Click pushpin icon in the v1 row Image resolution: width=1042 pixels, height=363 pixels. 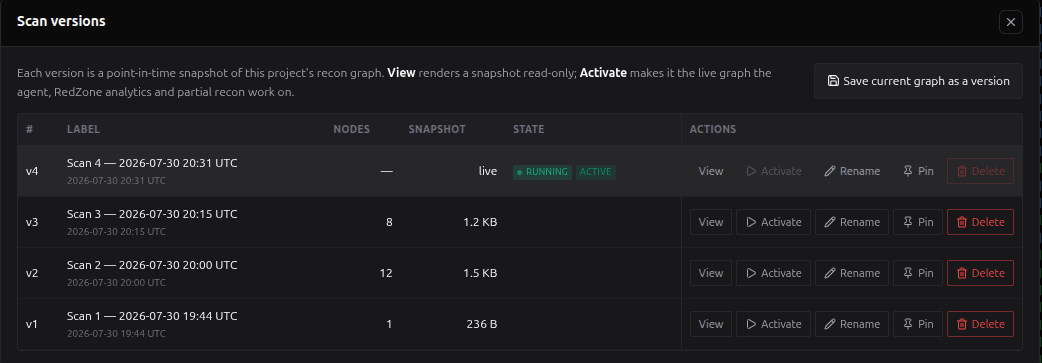908,324
